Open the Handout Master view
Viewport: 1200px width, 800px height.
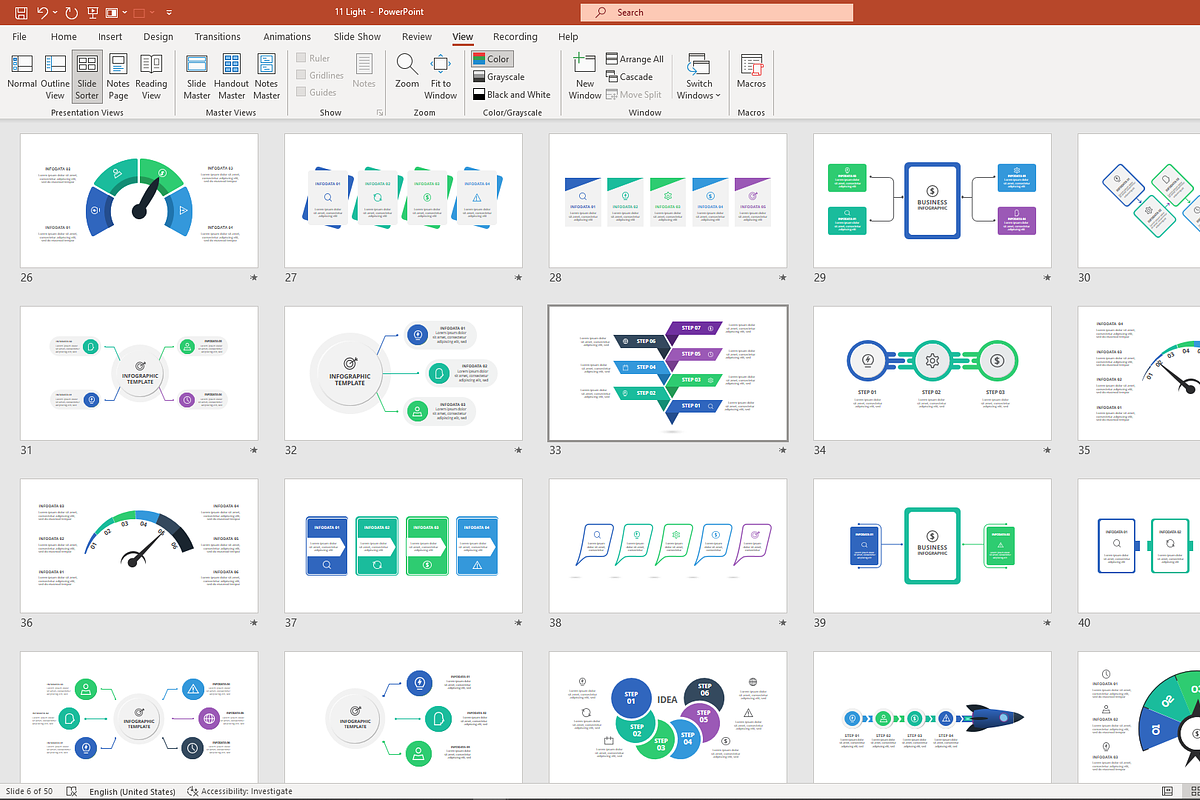[x=232, y=77]
